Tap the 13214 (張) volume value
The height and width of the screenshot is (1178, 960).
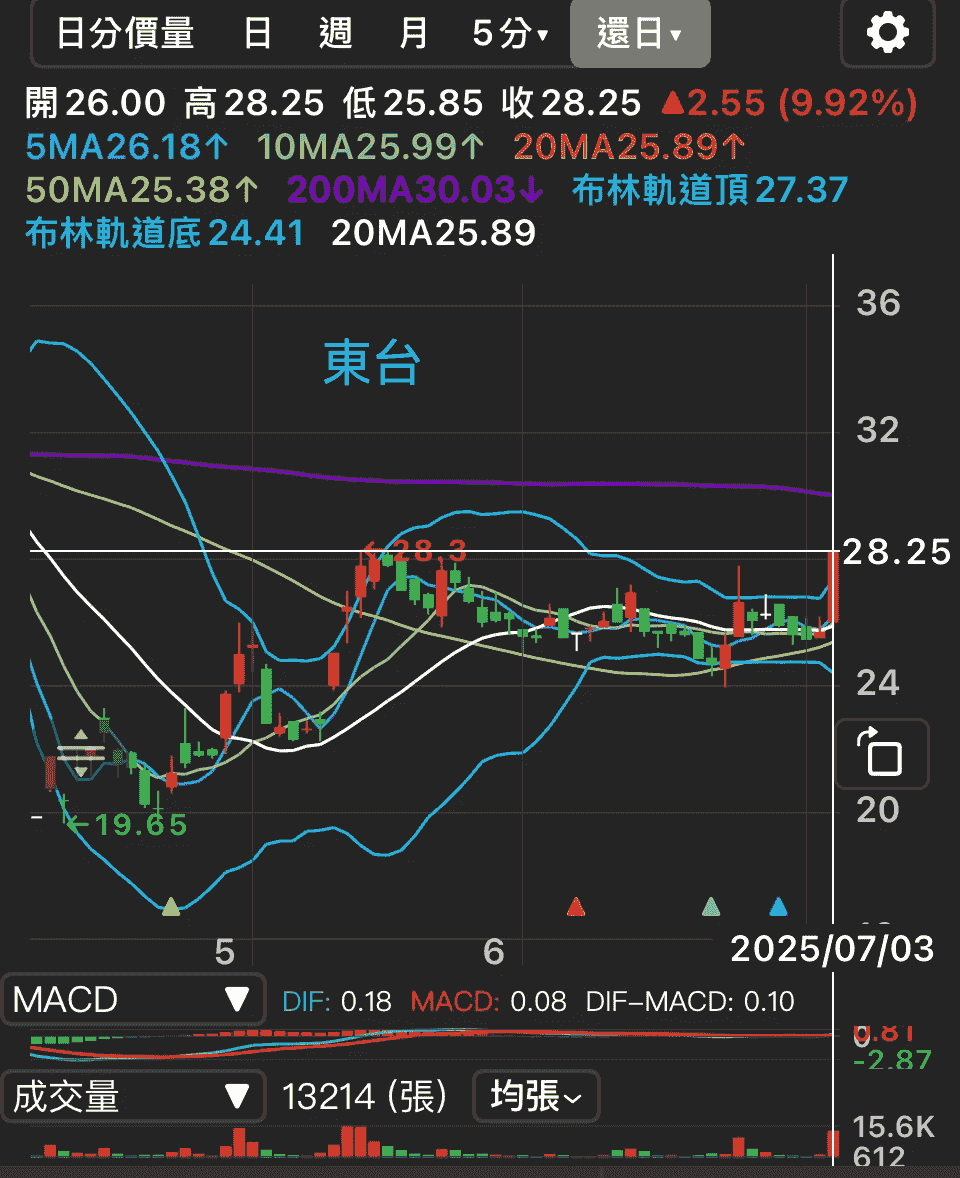coord(364,1097)
